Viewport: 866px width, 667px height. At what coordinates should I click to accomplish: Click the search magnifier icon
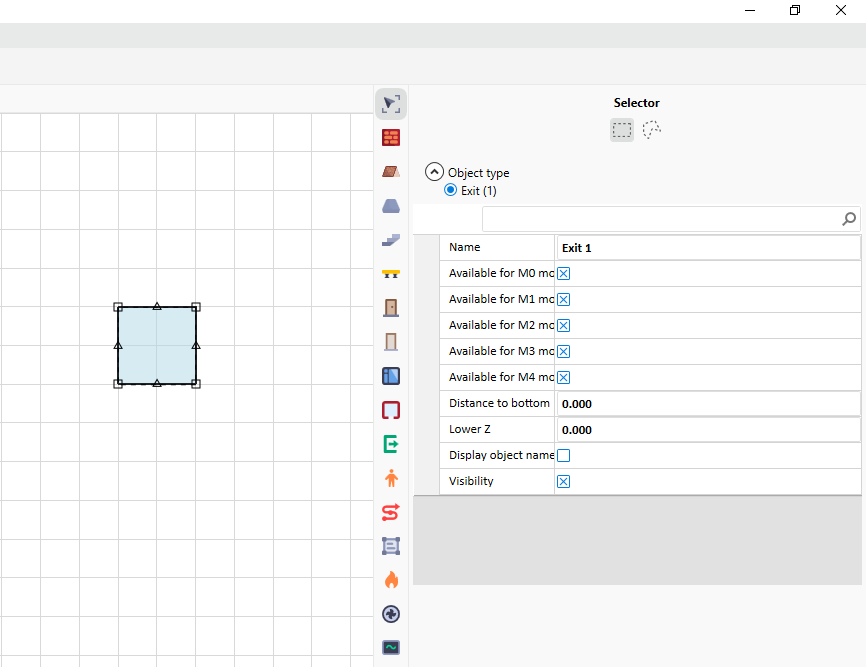click(x=849, y=219)
